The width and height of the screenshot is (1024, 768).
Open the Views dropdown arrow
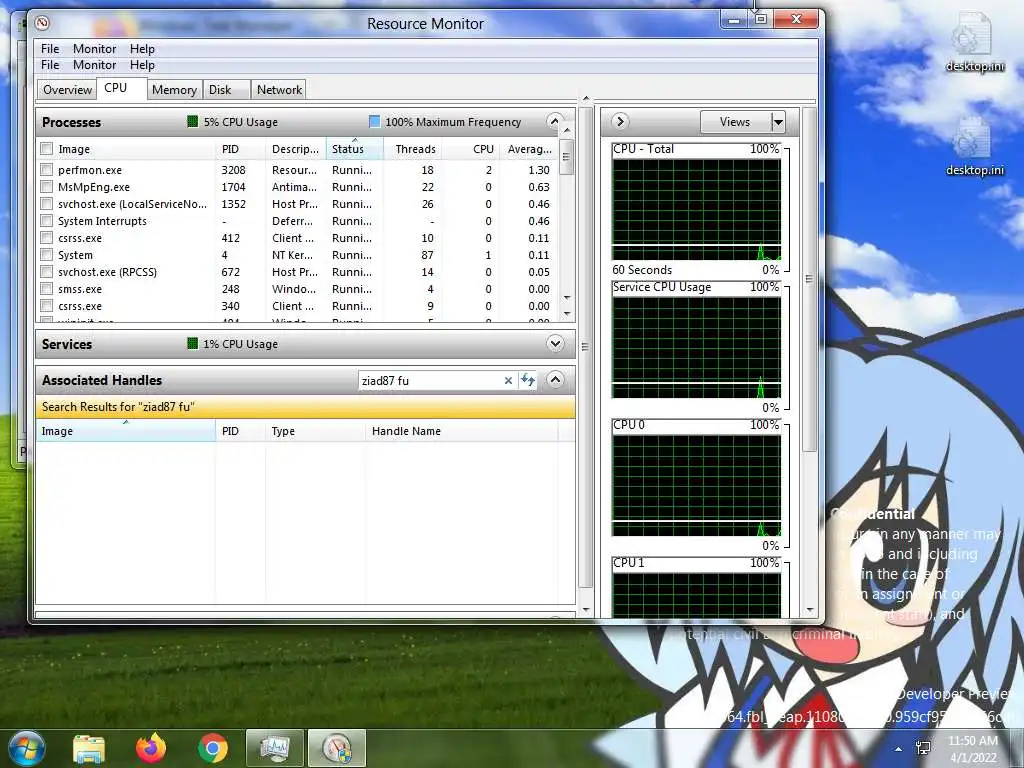(778, 122)
